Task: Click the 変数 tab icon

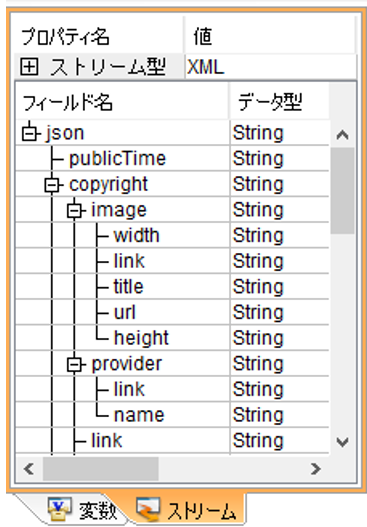Action: pyautogui.click(x=60, y=508)
